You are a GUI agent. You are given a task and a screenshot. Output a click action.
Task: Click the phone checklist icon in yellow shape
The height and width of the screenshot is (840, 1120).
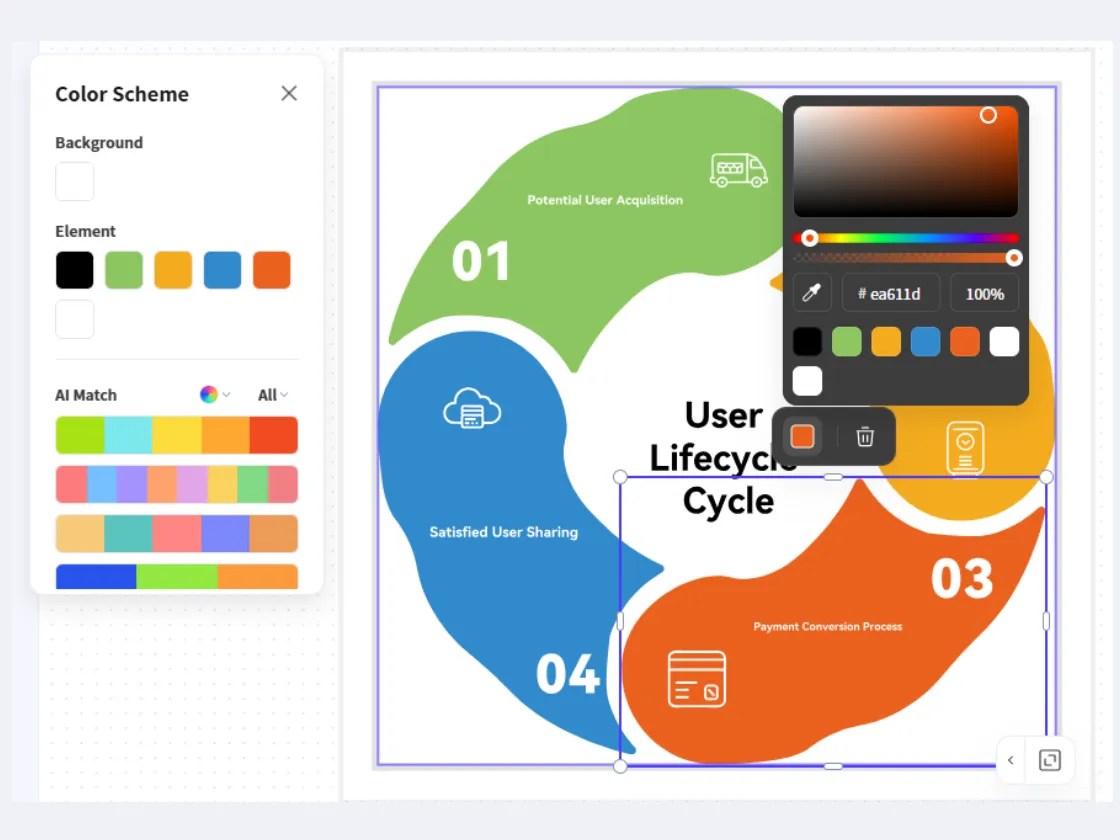pyautogui.click(x=965, y=448)
